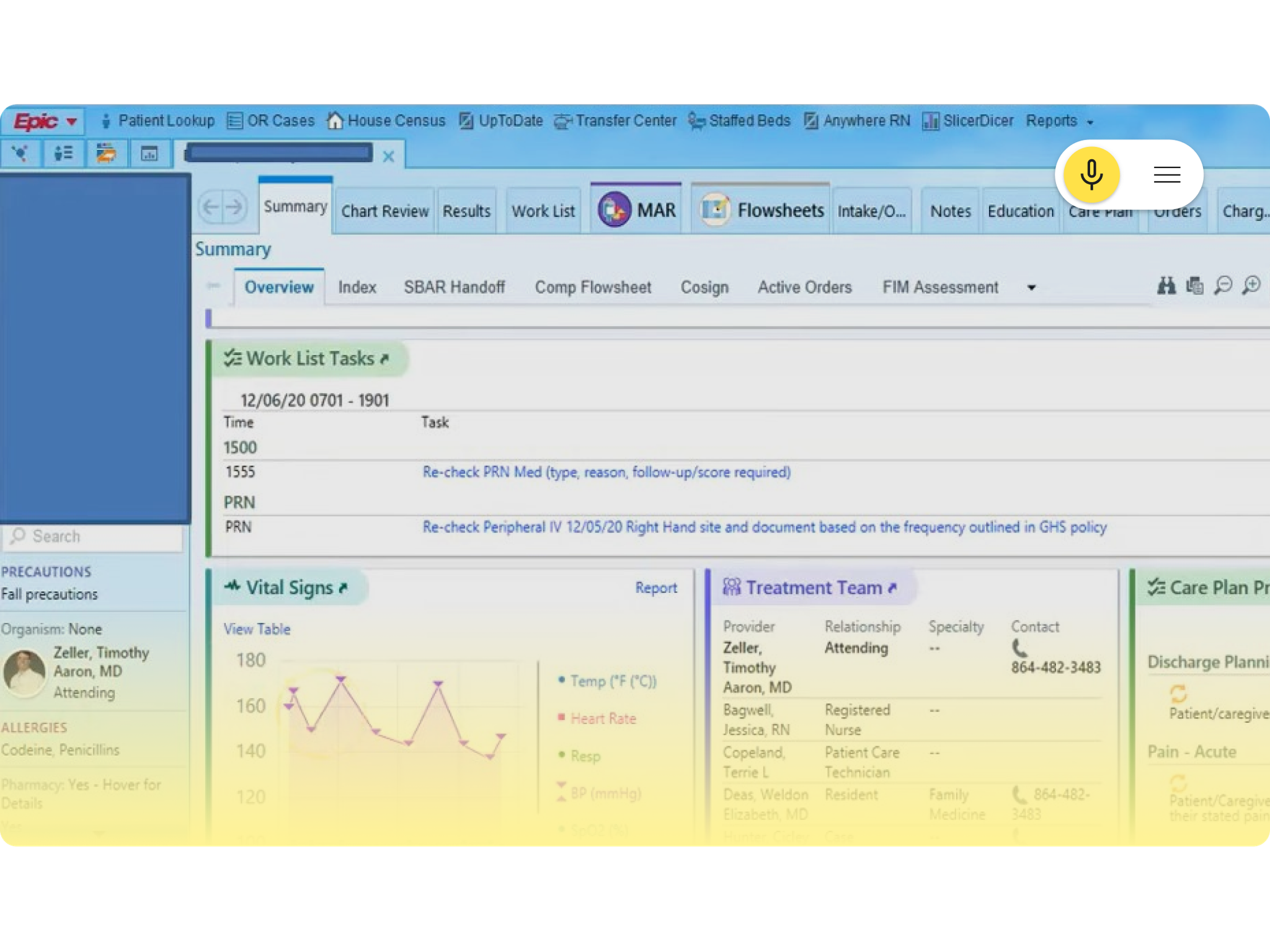The image size is (1270, 952).
Task: Zoom in the report view
Action: [1251, 286]
